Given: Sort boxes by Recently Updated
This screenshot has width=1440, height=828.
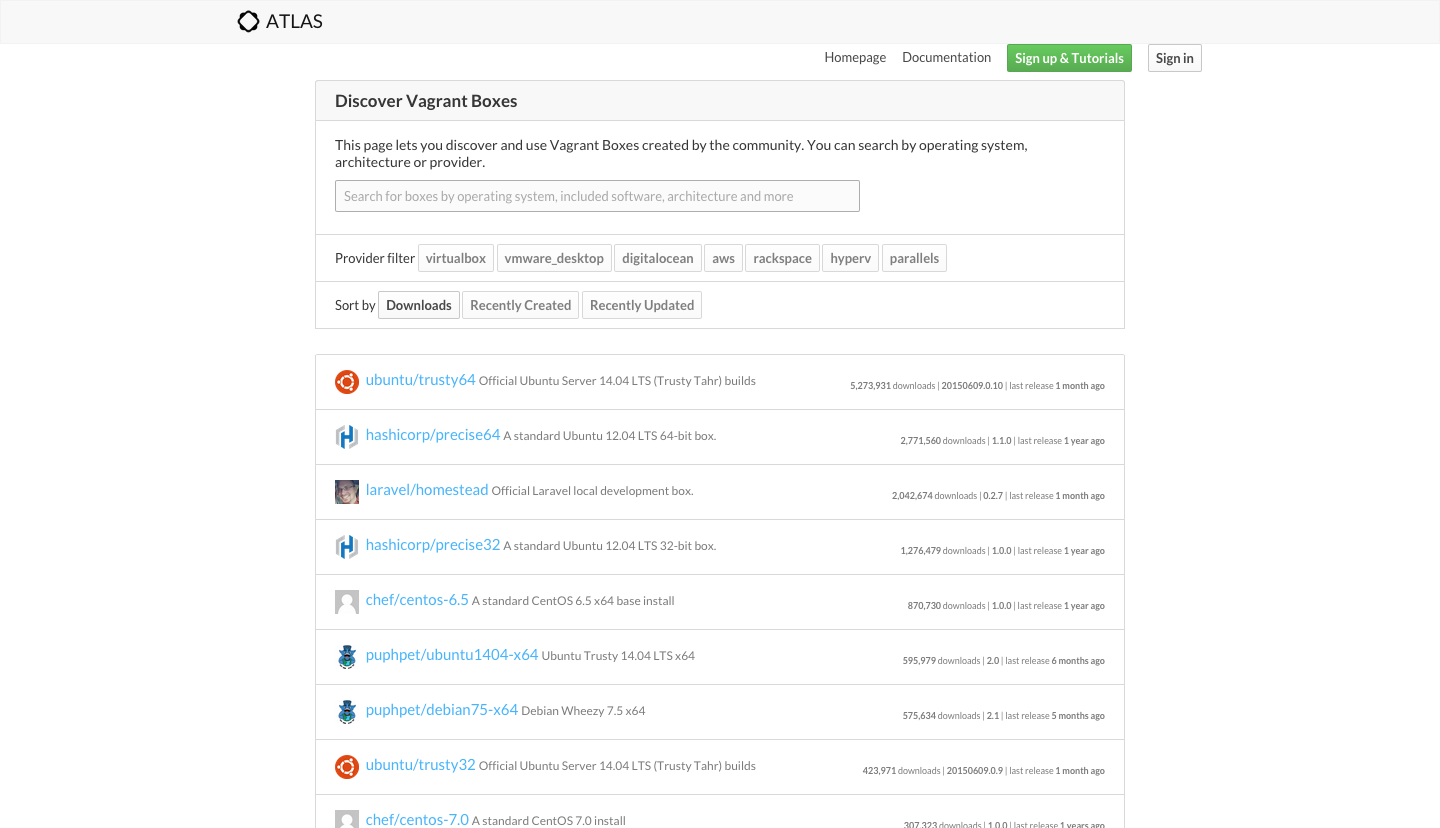Looking at the screenshot, I should 642,305.
